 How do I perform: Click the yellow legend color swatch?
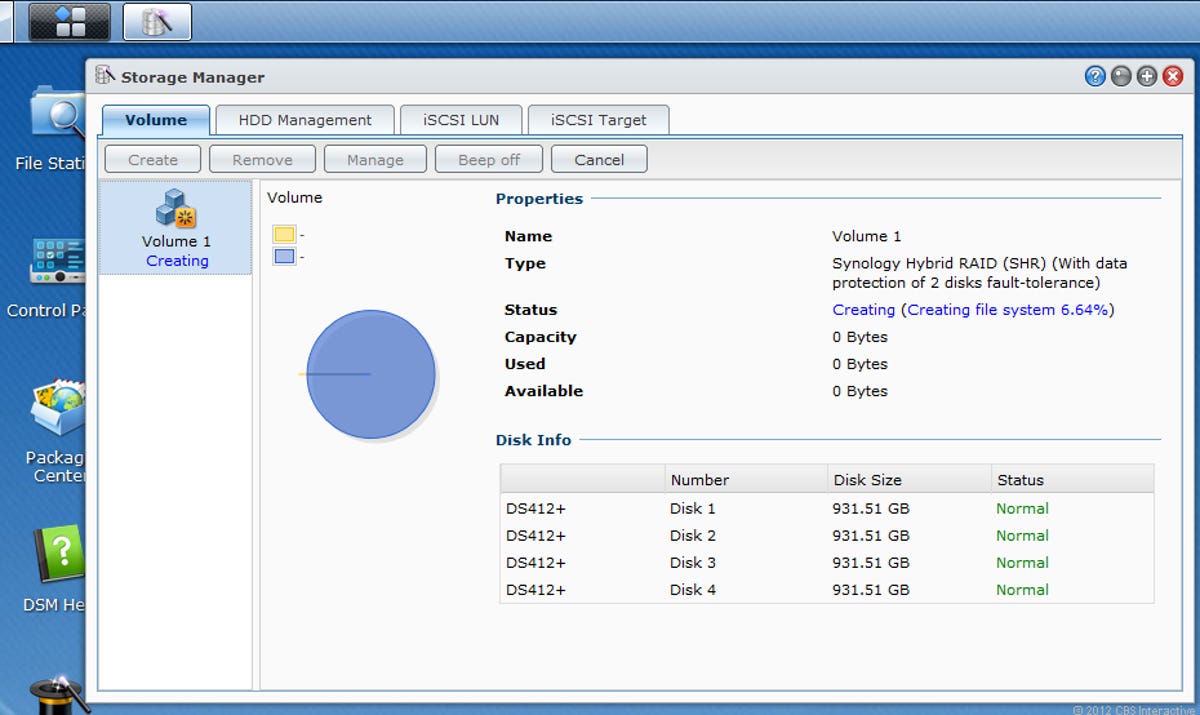(x=284, y=235)
